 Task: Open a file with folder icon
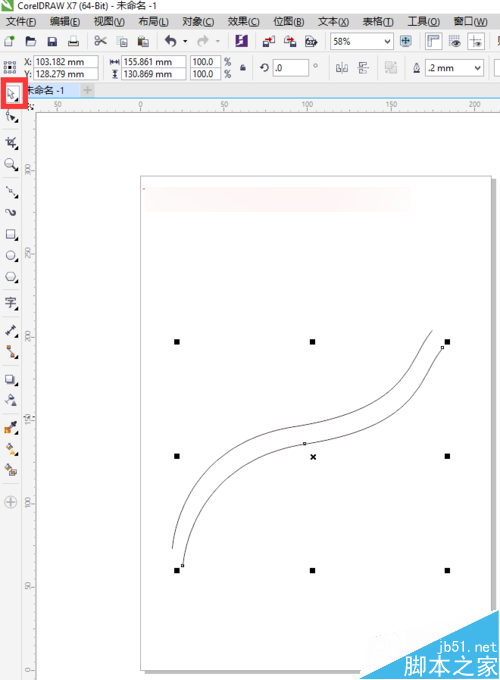[31, 42]
